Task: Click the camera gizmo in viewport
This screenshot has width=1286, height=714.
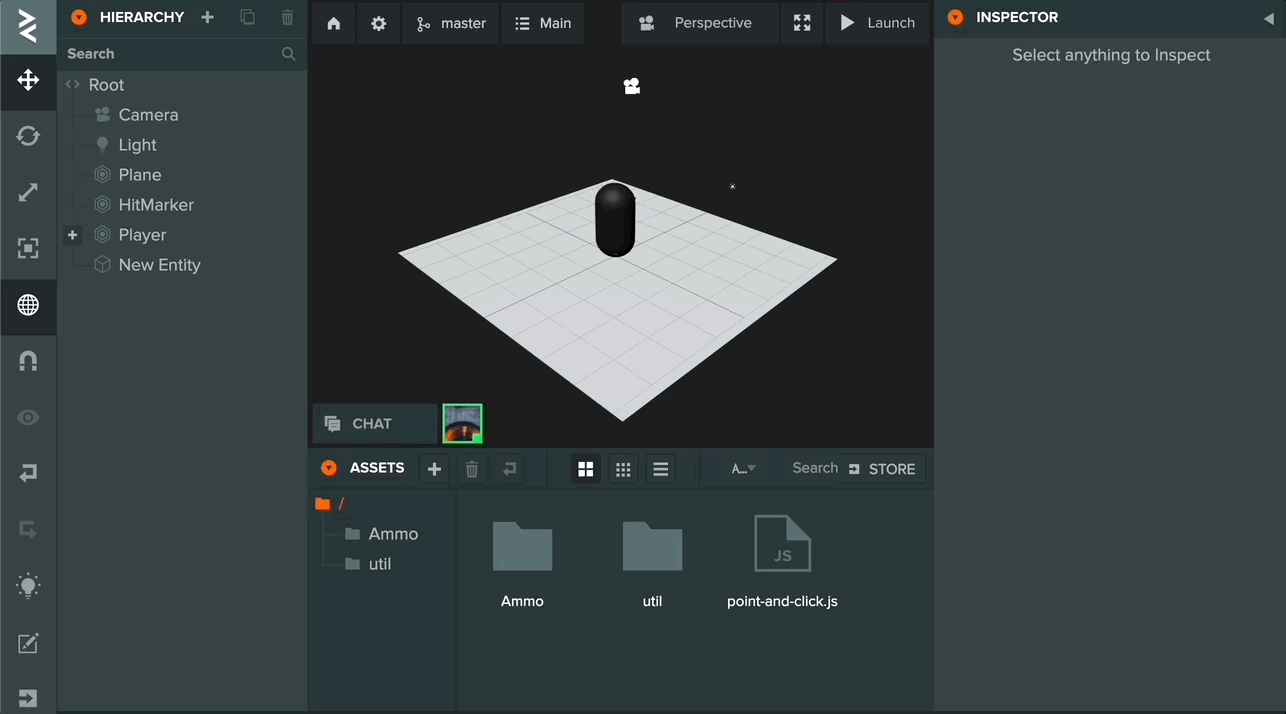Action: pyautogui.click(x=632, y=87)
